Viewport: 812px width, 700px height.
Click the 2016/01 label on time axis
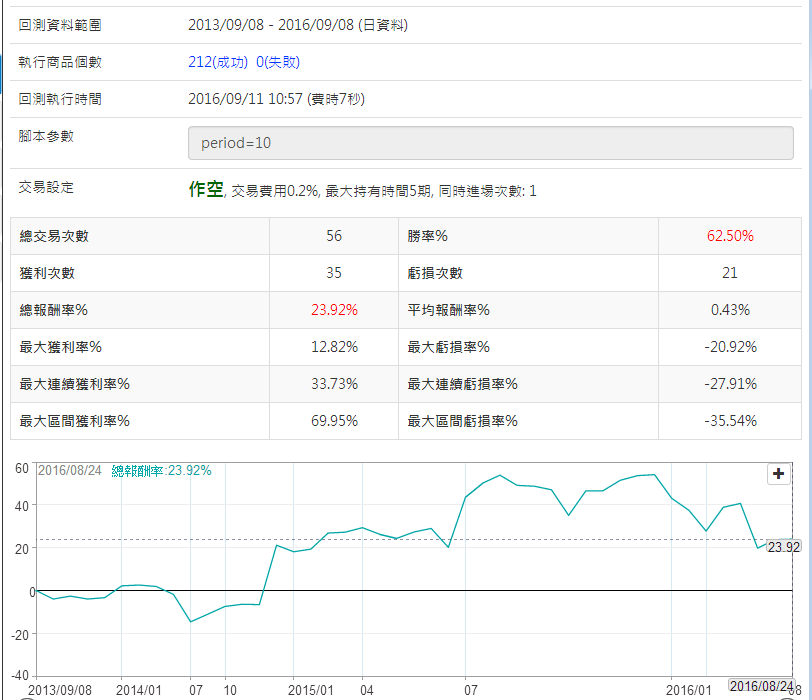[x=688, y=690]
